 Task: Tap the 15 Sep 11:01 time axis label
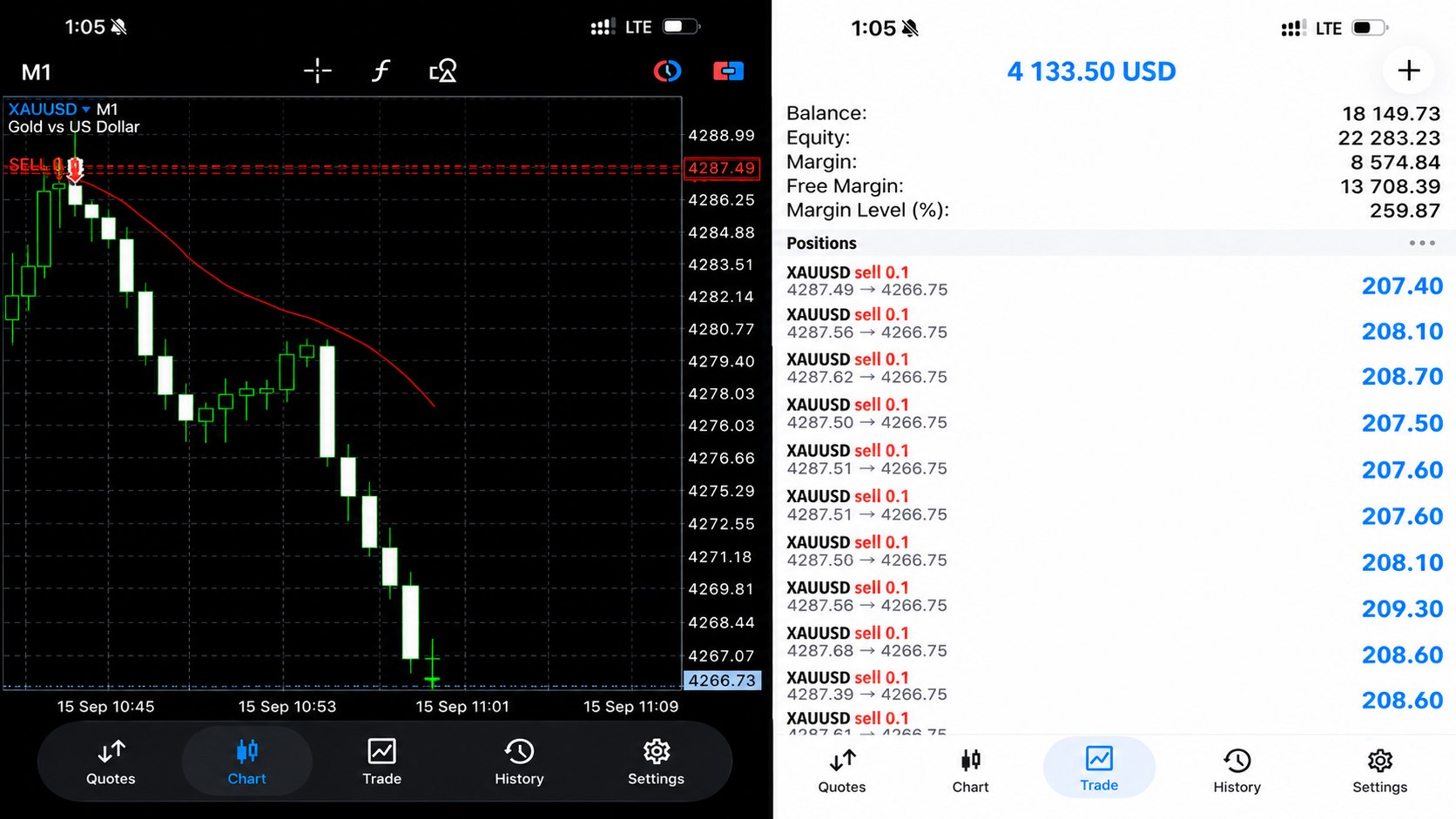(x=462, y=707)
